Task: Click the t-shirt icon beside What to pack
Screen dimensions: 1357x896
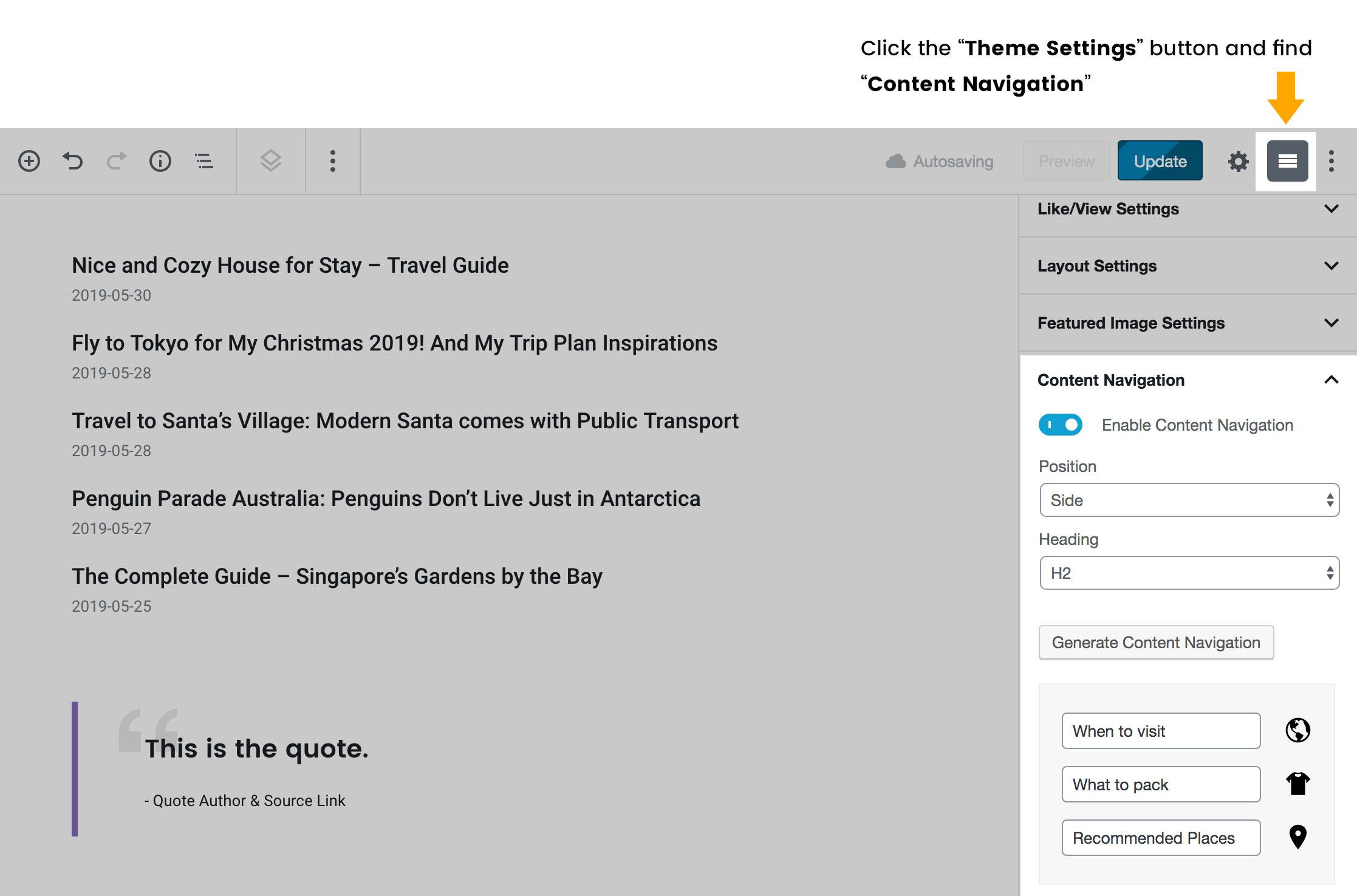Action: [x=1297, y=784]
